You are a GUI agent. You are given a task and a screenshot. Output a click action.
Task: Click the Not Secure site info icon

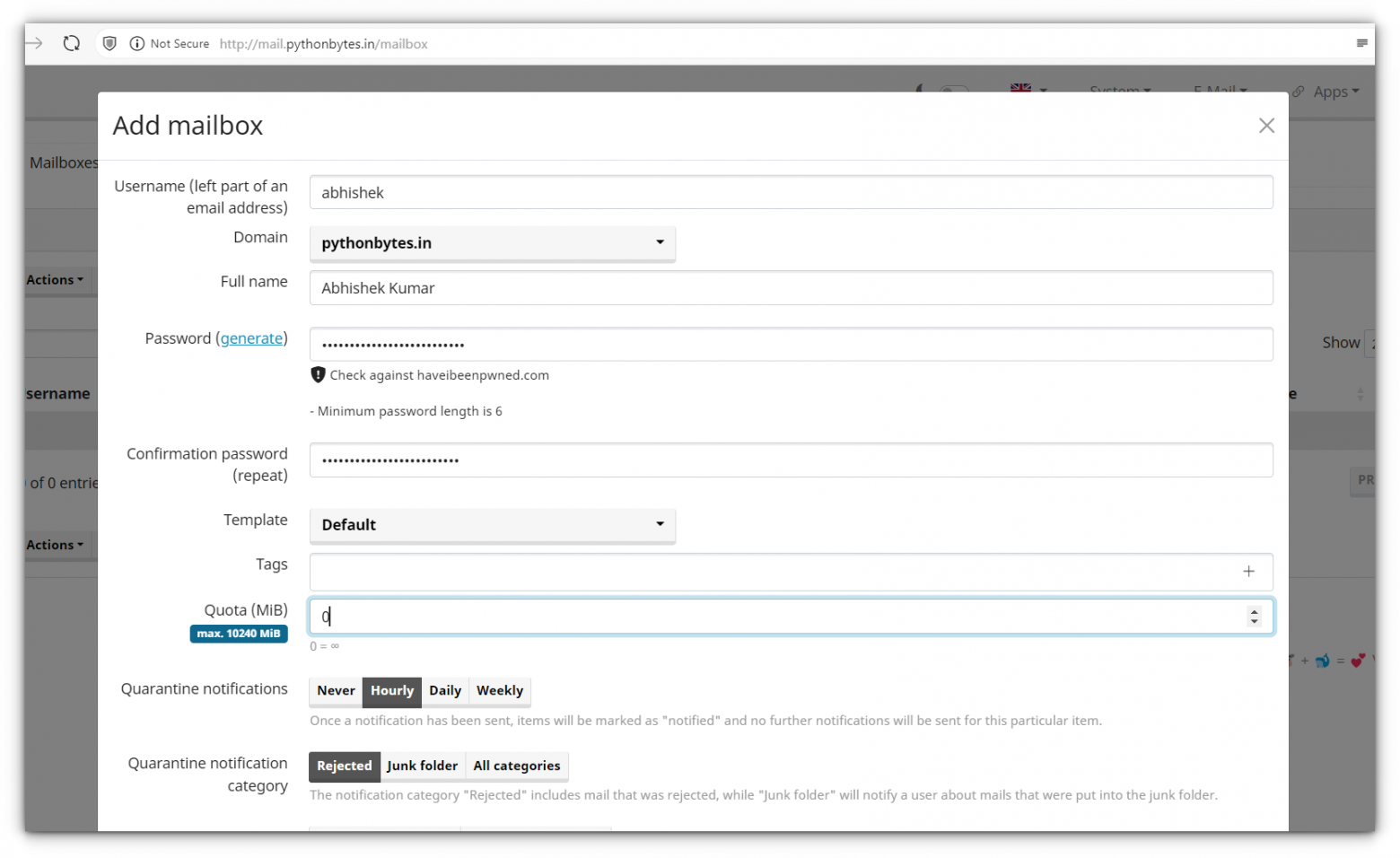click(x=137, y=43)
